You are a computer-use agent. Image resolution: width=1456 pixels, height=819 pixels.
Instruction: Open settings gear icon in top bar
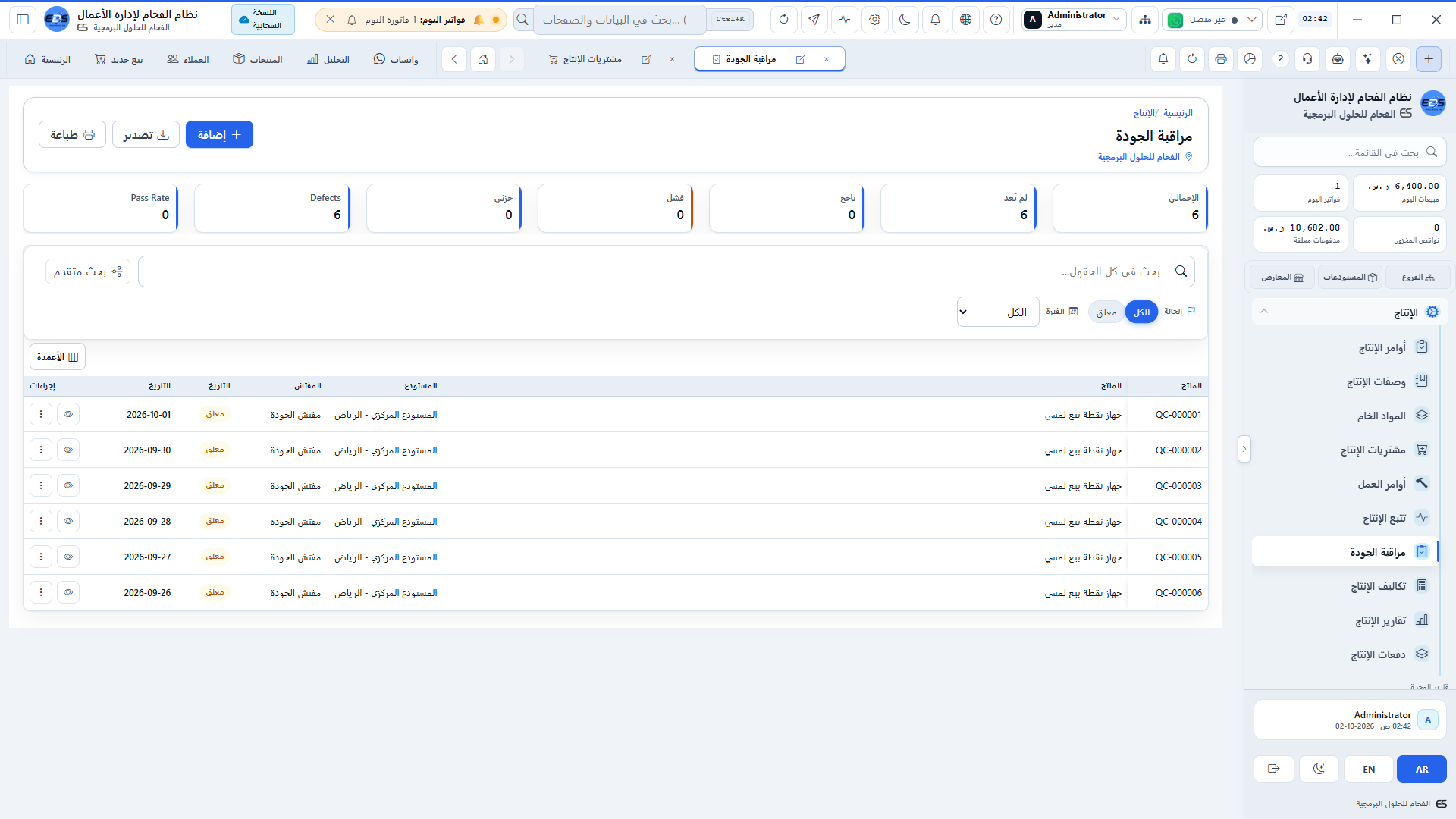point(874,20)
